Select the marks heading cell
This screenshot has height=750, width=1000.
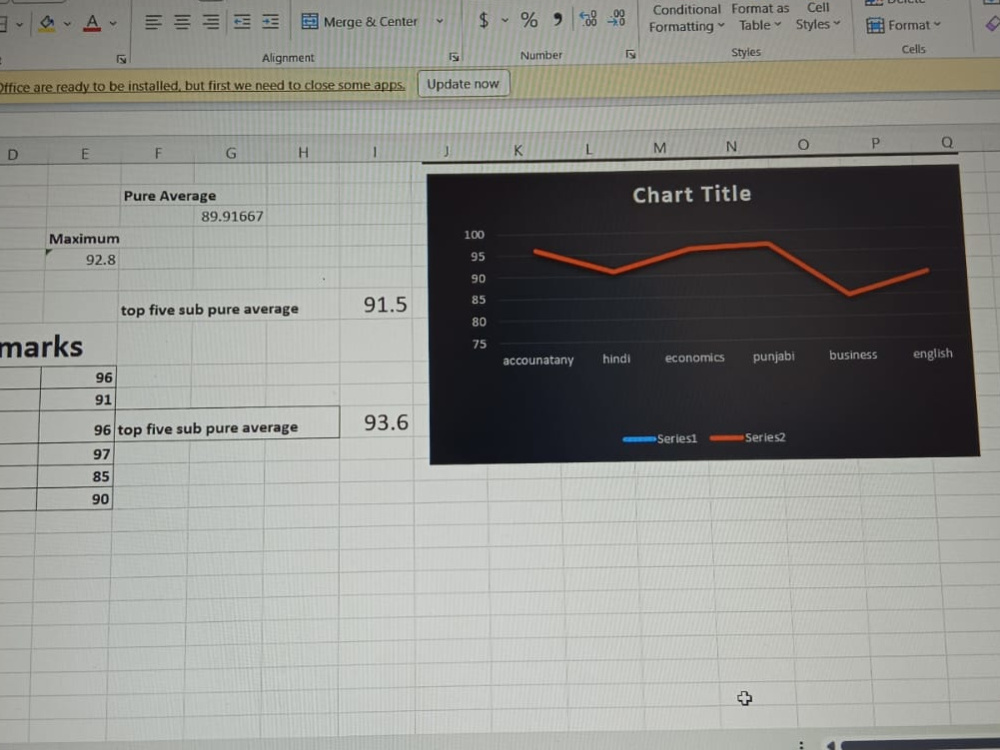[41, 347]
